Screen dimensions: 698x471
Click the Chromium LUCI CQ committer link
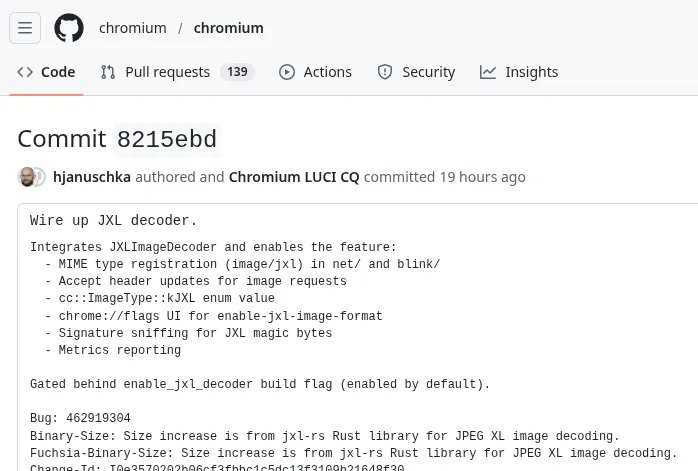click(x=293, y=177)
